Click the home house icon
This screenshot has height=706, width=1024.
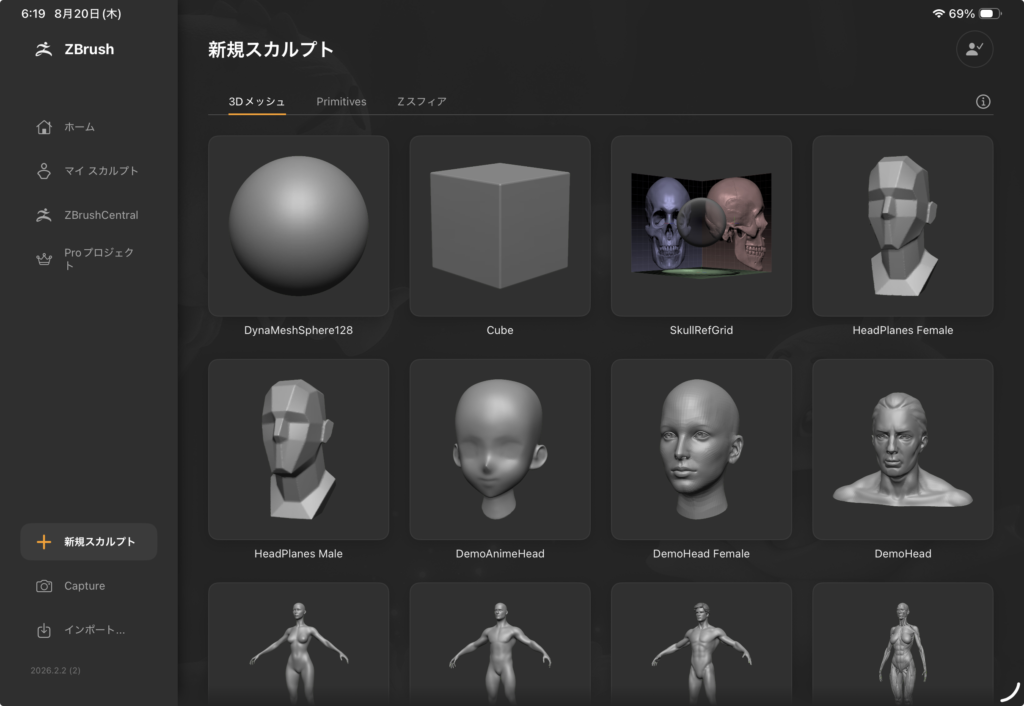point(44,127)
